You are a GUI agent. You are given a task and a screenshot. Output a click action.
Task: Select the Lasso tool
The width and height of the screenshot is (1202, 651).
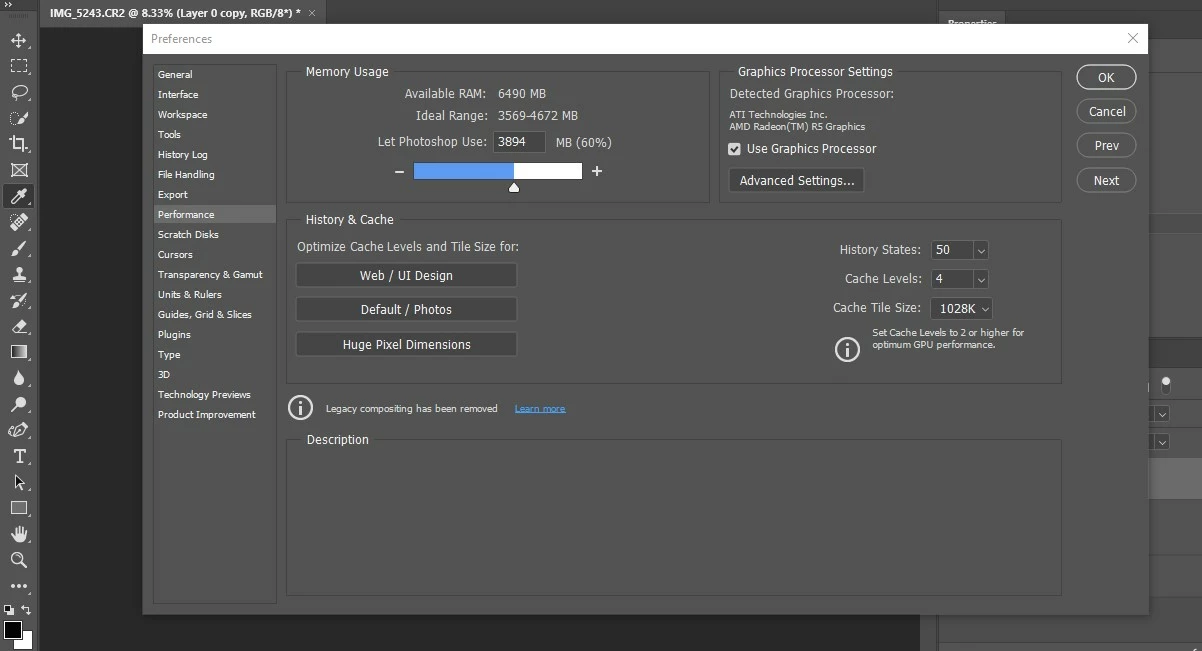[18, 92]
